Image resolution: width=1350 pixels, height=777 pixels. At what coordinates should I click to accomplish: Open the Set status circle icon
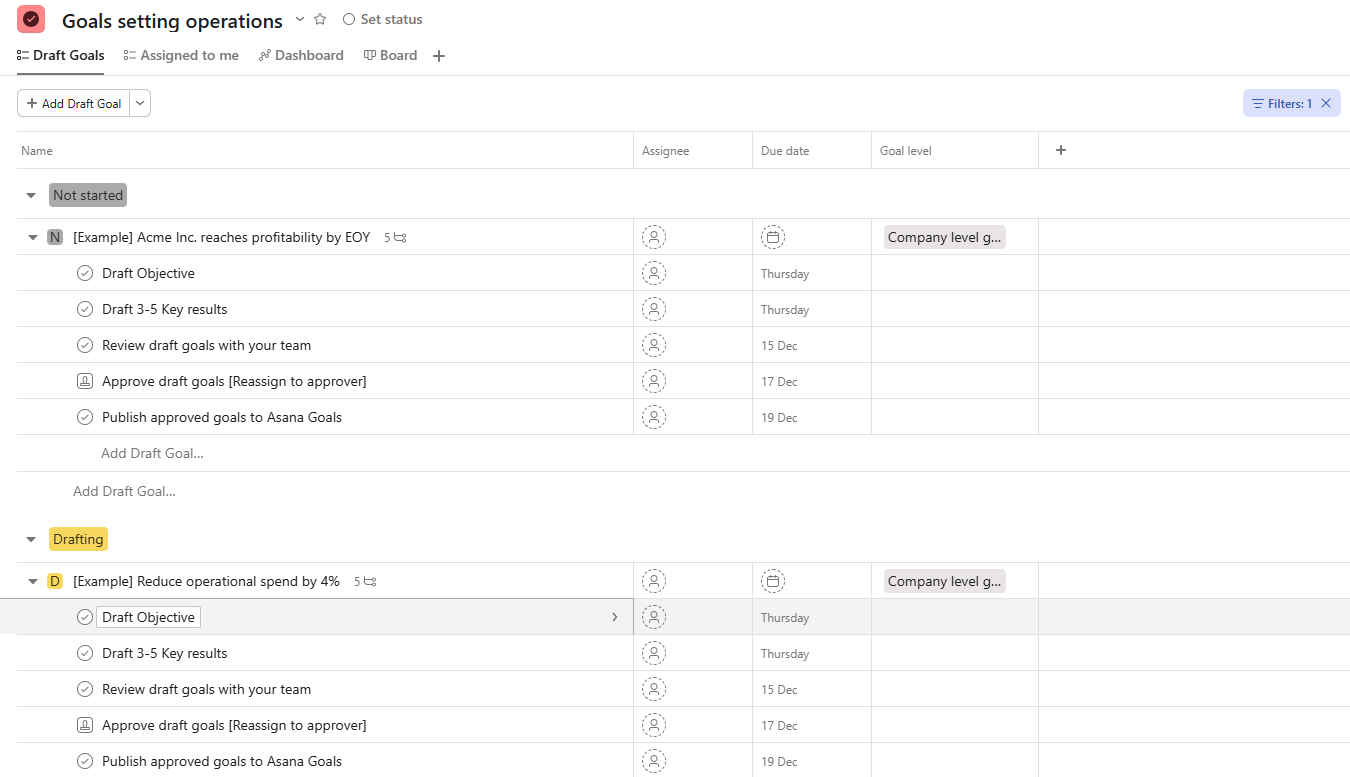tap(348, 19)
